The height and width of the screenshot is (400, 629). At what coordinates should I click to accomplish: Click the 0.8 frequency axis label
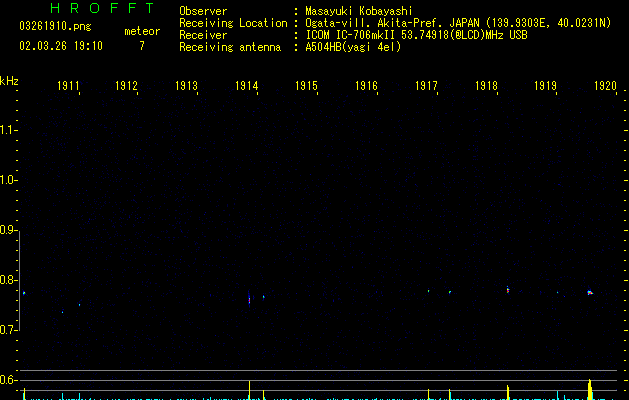tap(7, 280)
